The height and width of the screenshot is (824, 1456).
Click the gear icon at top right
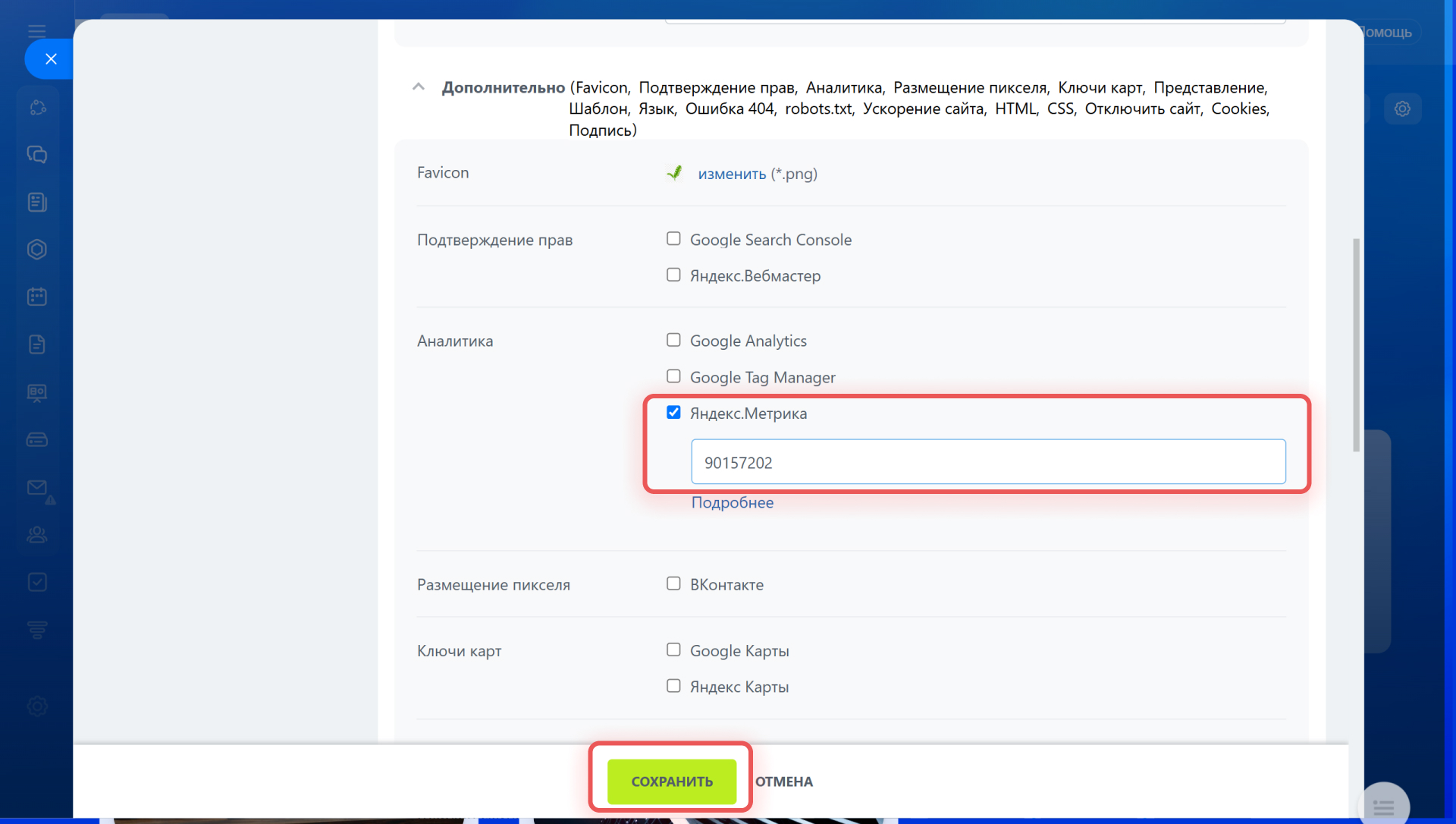pyautogui.click(x=1402, y=109)
